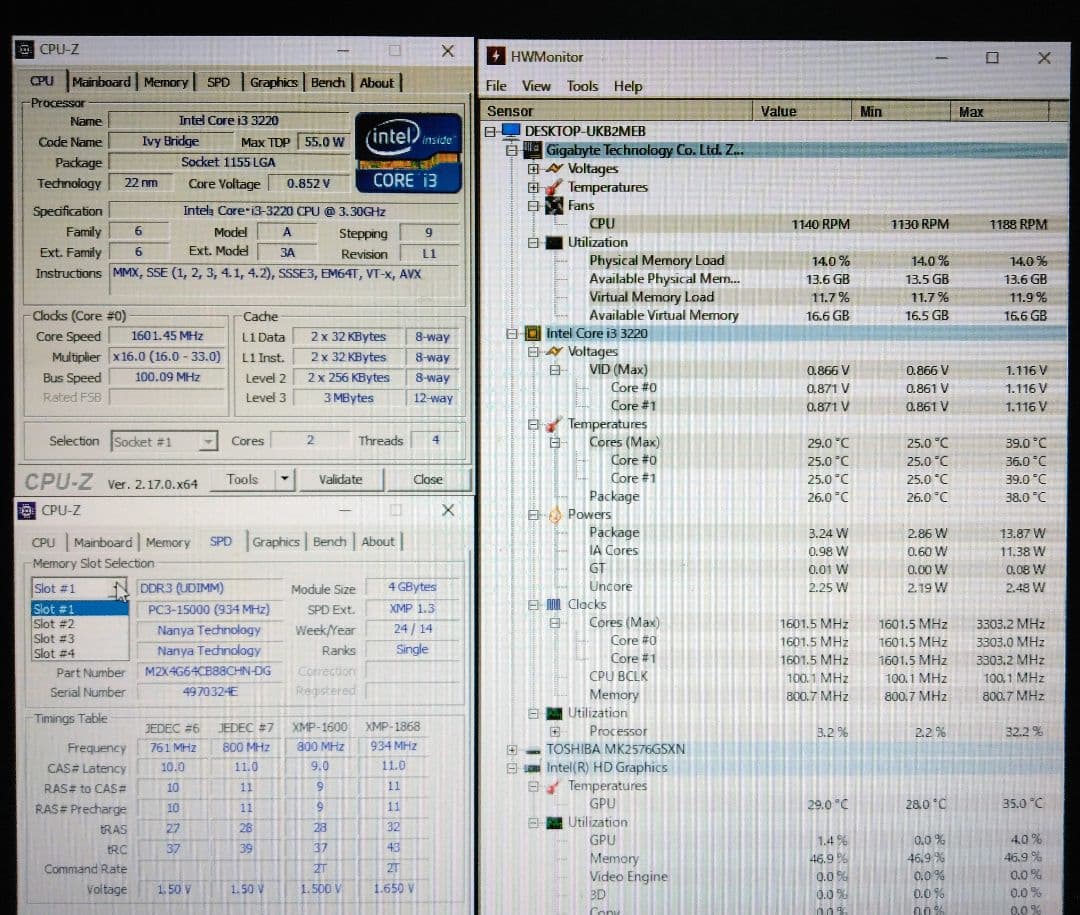Viewport: 1080px width, 915px height.
Task: Open HWMonitor File menu
Action: coord(496,86)
